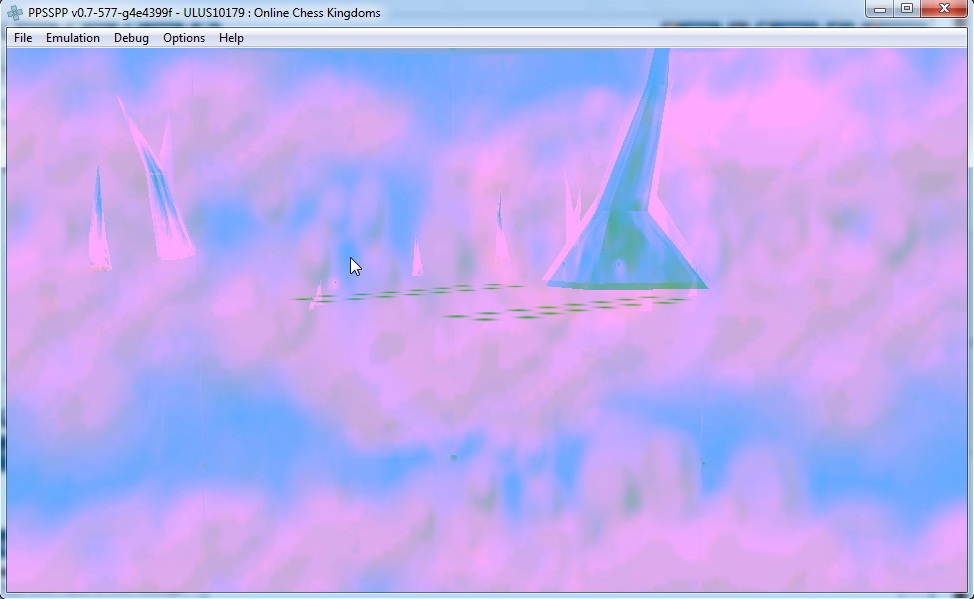
Task: Click the PPSSPP icon in title bar
Action: point(15,13)
